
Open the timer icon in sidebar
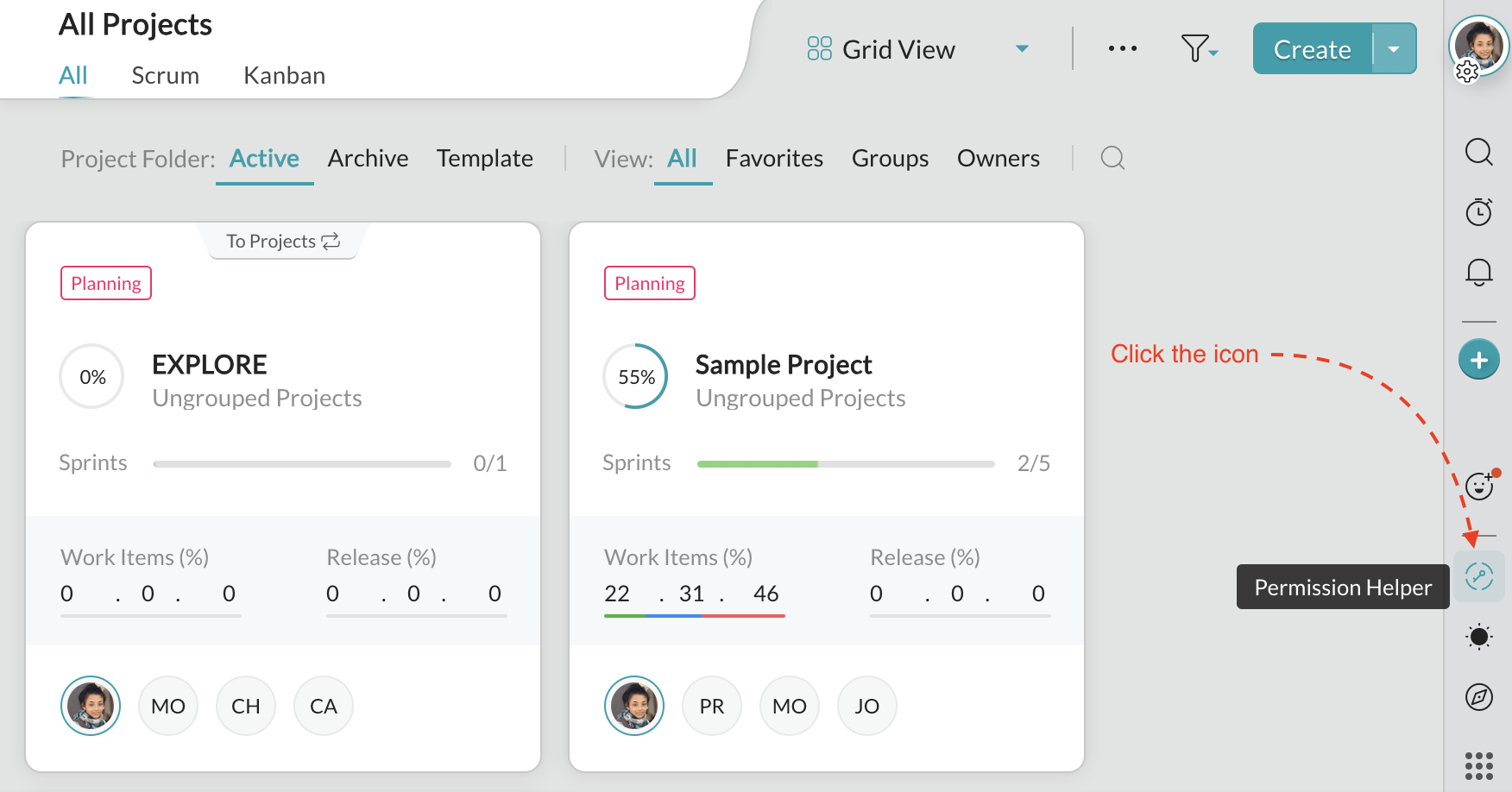coord(1478,211)
